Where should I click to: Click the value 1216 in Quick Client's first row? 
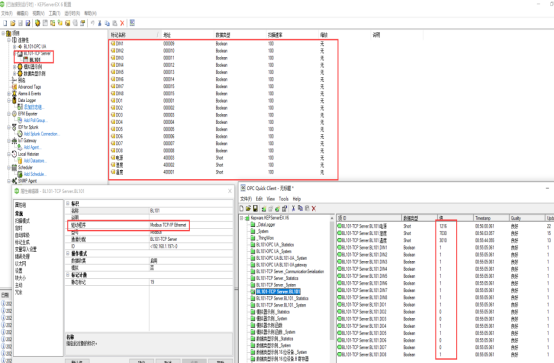click(x=443, y=226)
